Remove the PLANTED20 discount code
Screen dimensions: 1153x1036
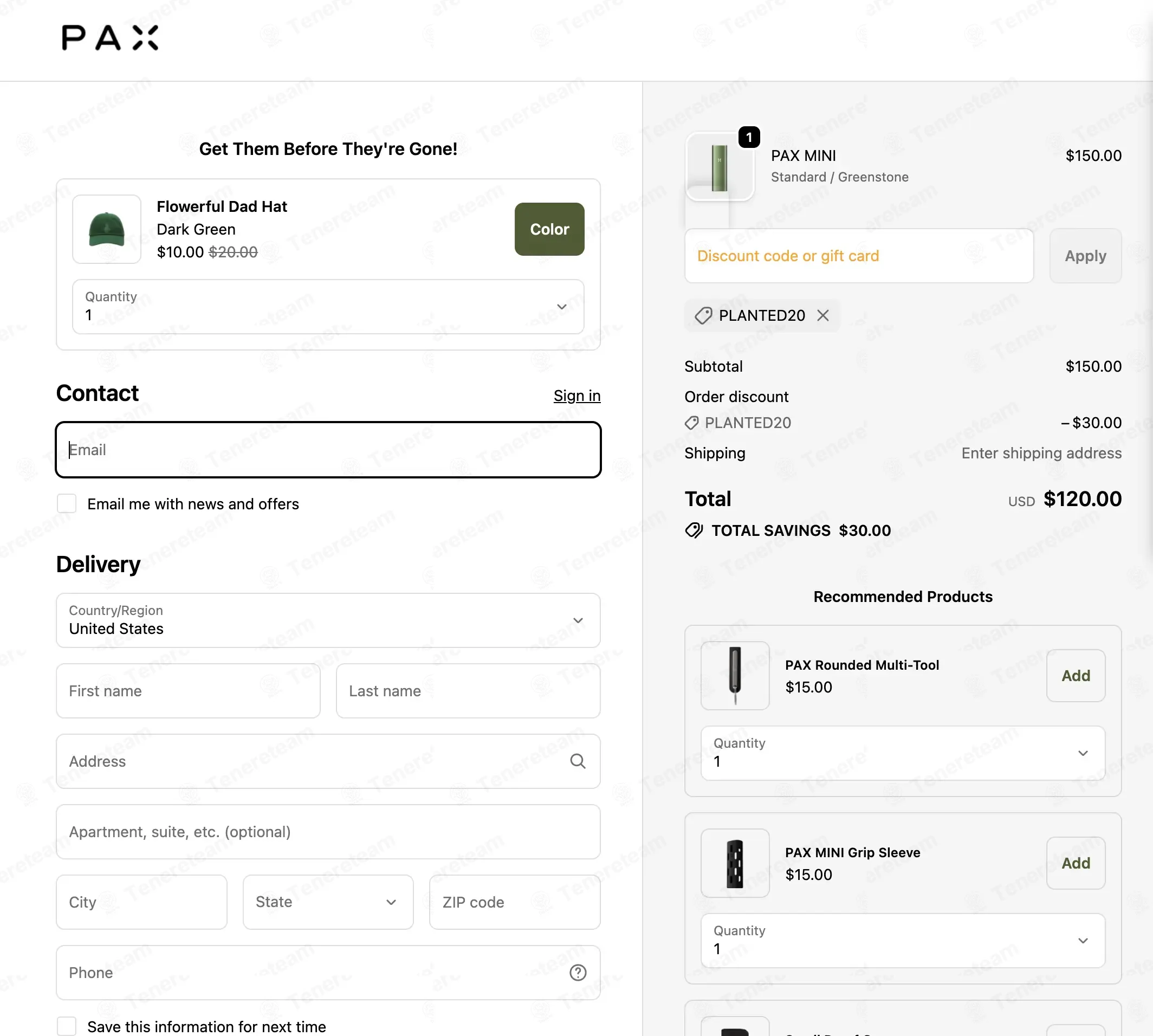coord(823,315)
